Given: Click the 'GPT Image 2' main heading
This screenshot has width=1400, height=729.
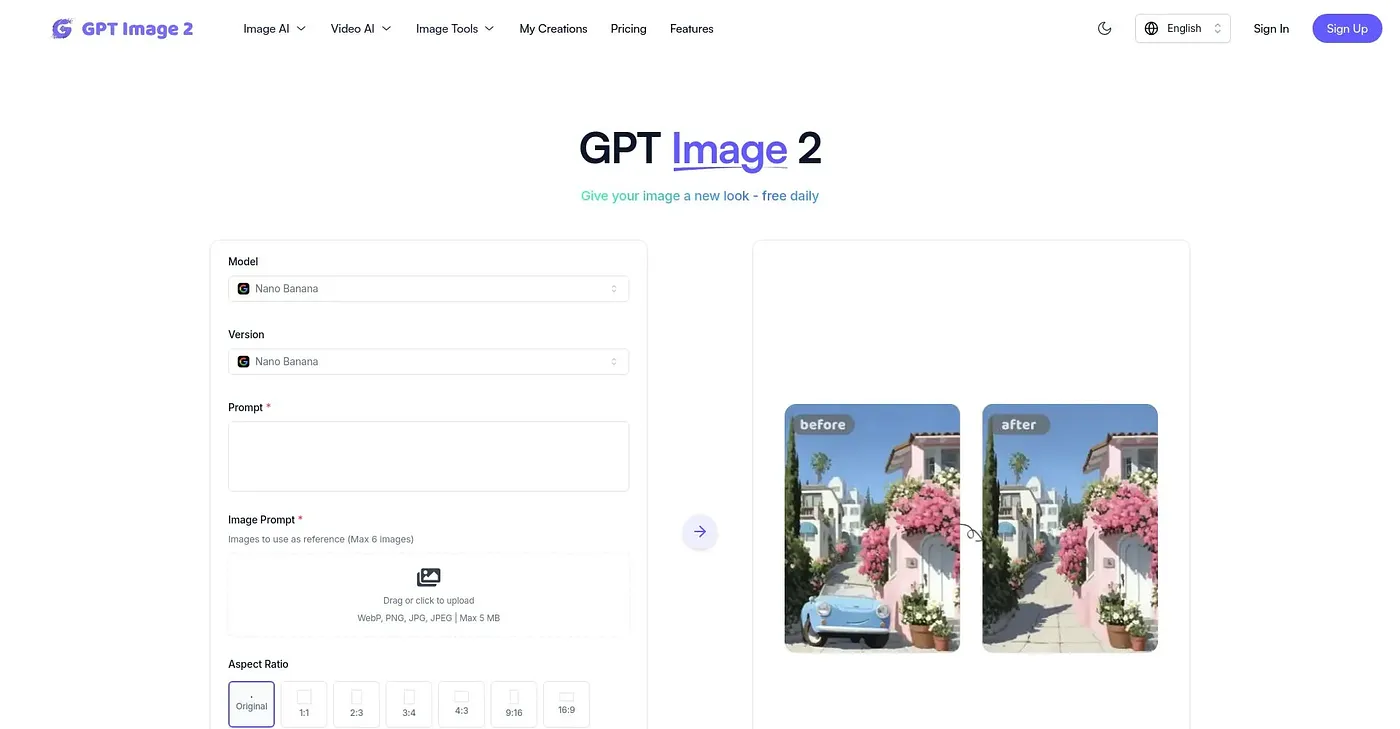Looking at the screenshot, I should tap(700, 149).
